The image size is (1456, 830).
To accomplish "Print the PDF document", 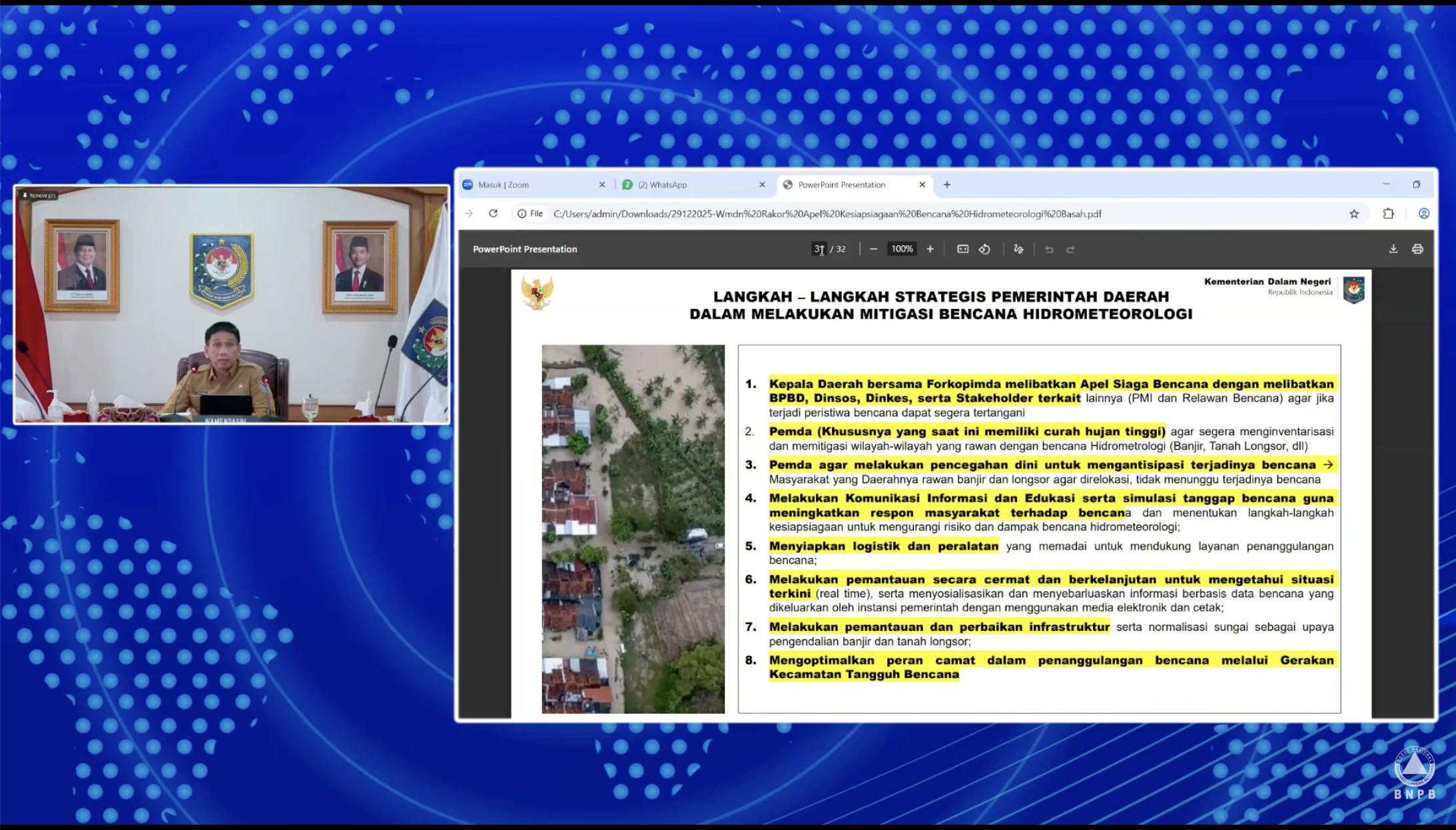I will coord(1417,249).
